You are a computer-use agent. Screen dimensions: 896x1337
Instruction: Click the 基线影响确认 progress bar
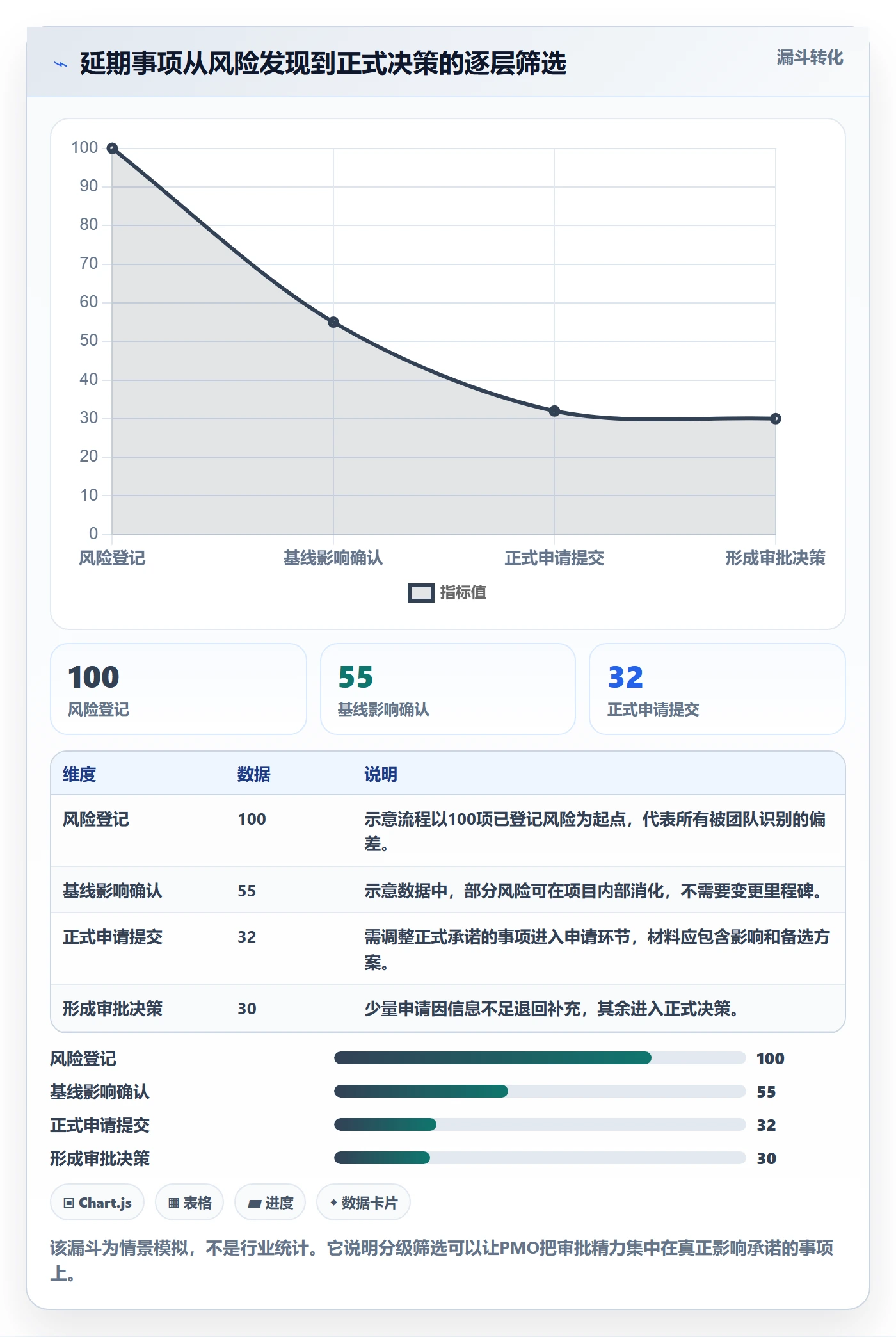tap(540, 1091)
